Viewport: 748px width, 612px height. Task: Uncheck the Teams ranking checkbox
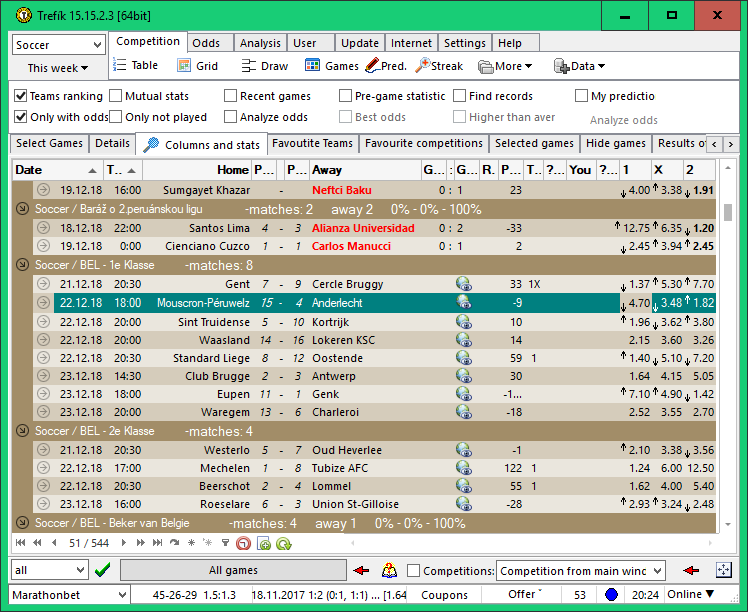point(21,96)
